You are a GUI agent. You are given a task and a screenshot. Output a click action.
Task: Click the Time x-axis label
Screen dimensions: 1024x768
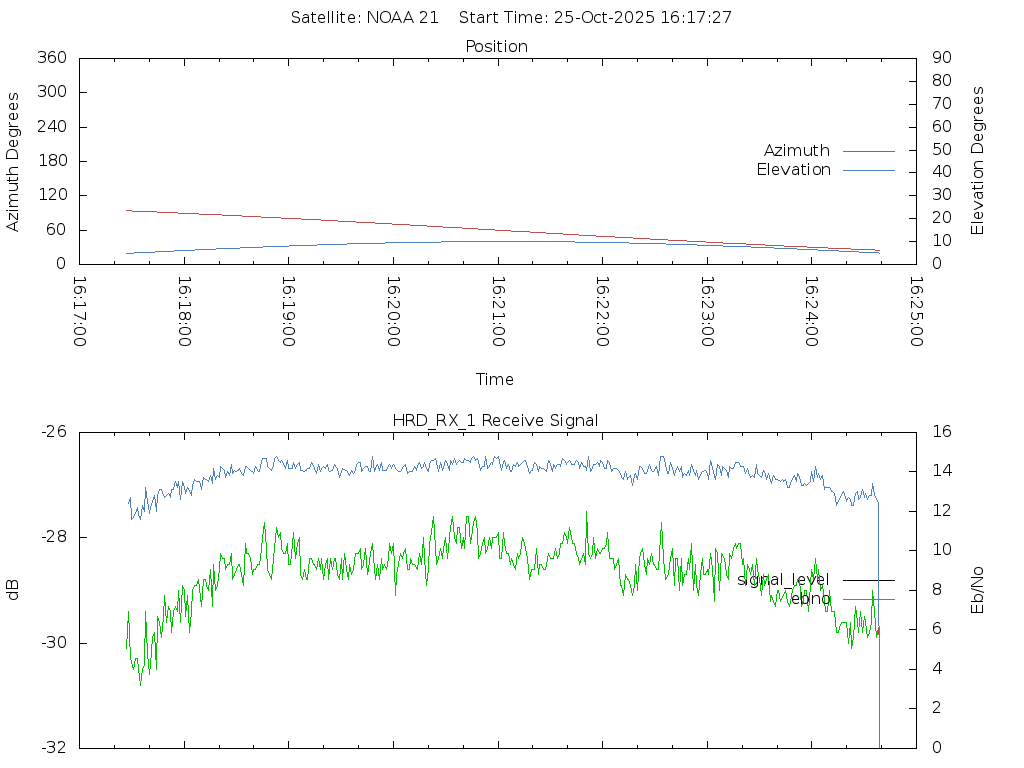[x=495, y=380]
